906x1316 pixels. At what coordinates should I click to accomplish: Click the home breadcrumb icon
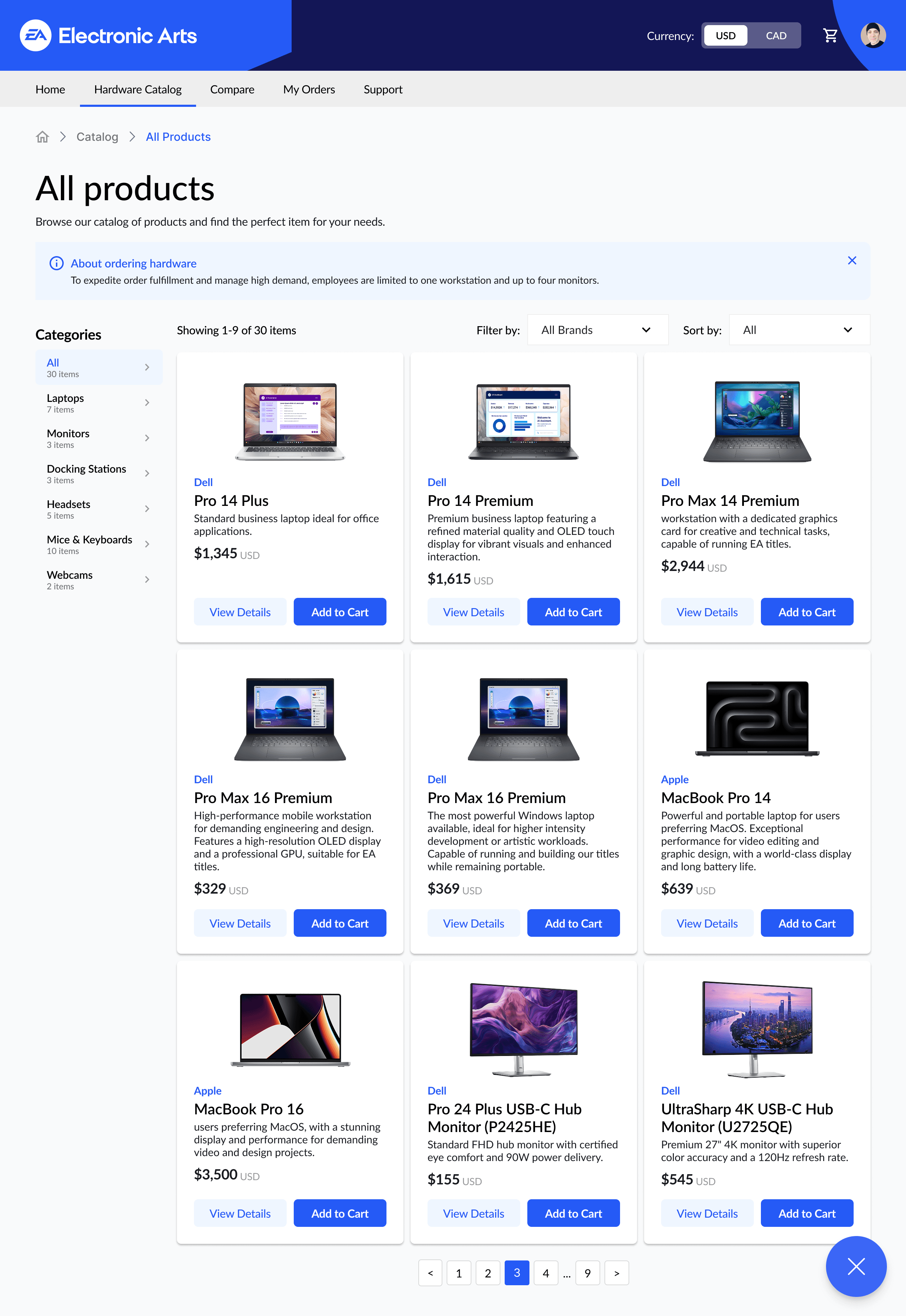pyautogui.click(x=42, y=137)
